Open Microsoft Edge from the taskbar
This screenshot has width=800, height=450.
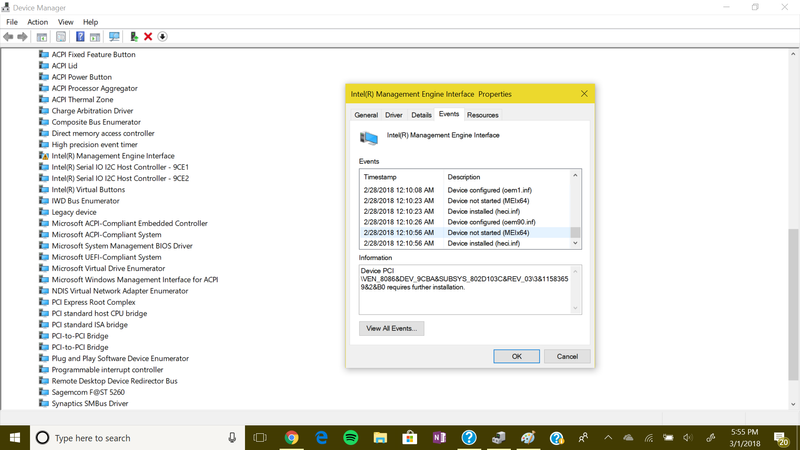click(321, 438)
